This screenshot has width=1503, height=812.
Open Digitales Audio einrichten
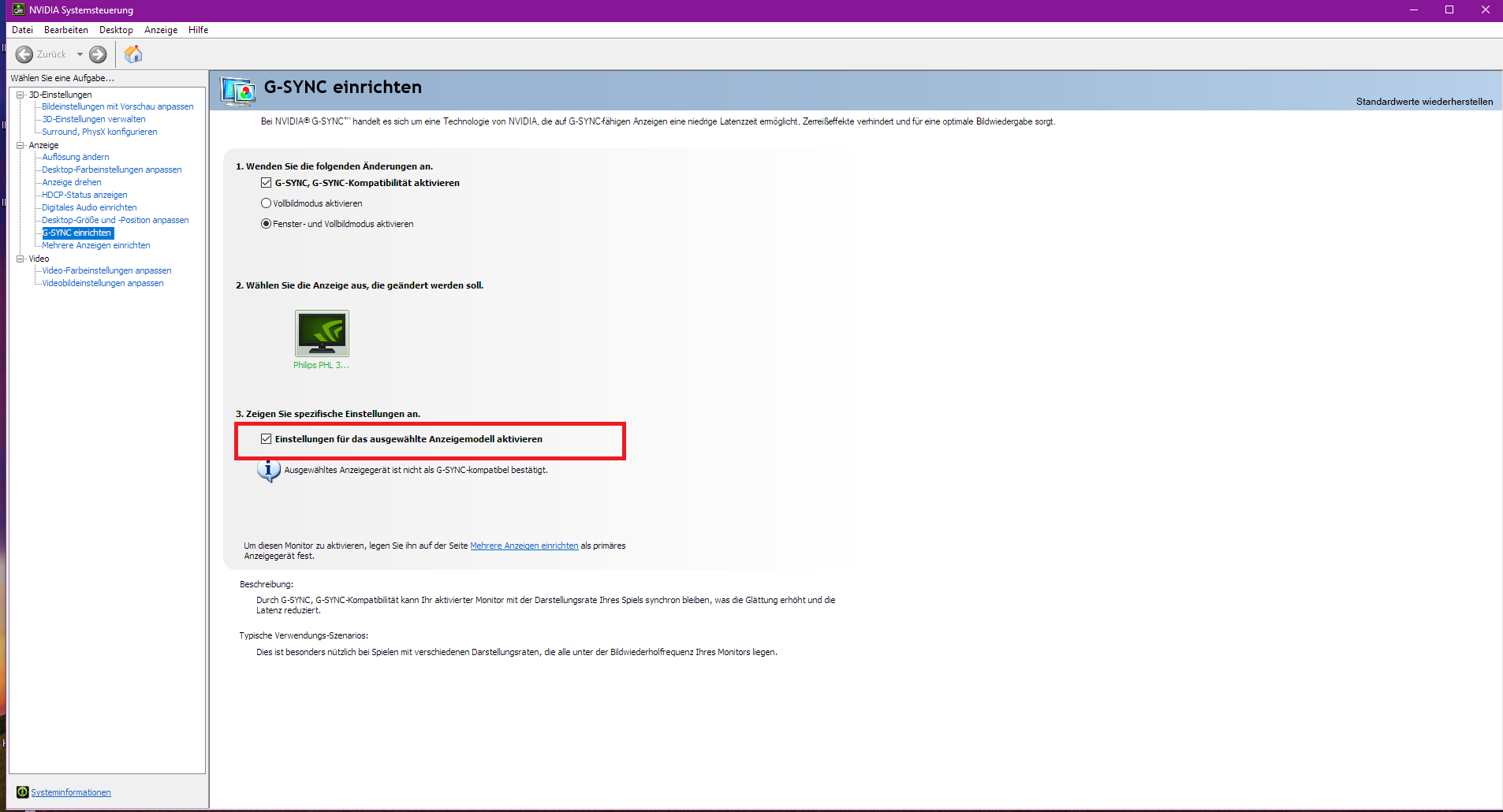(89, 207)
